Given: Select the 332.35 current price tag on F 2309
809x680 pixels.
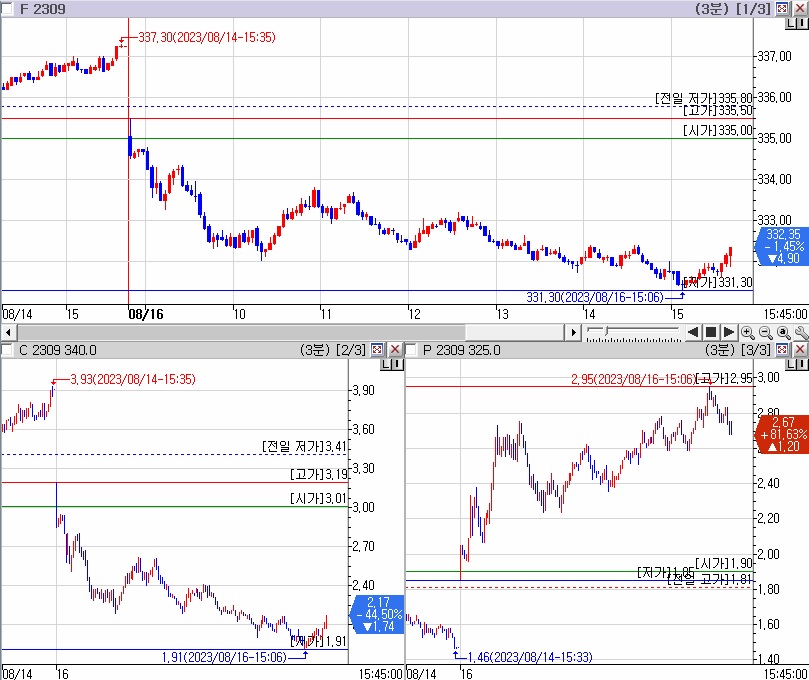Looking at the screenshot, I should coord(782,246).
